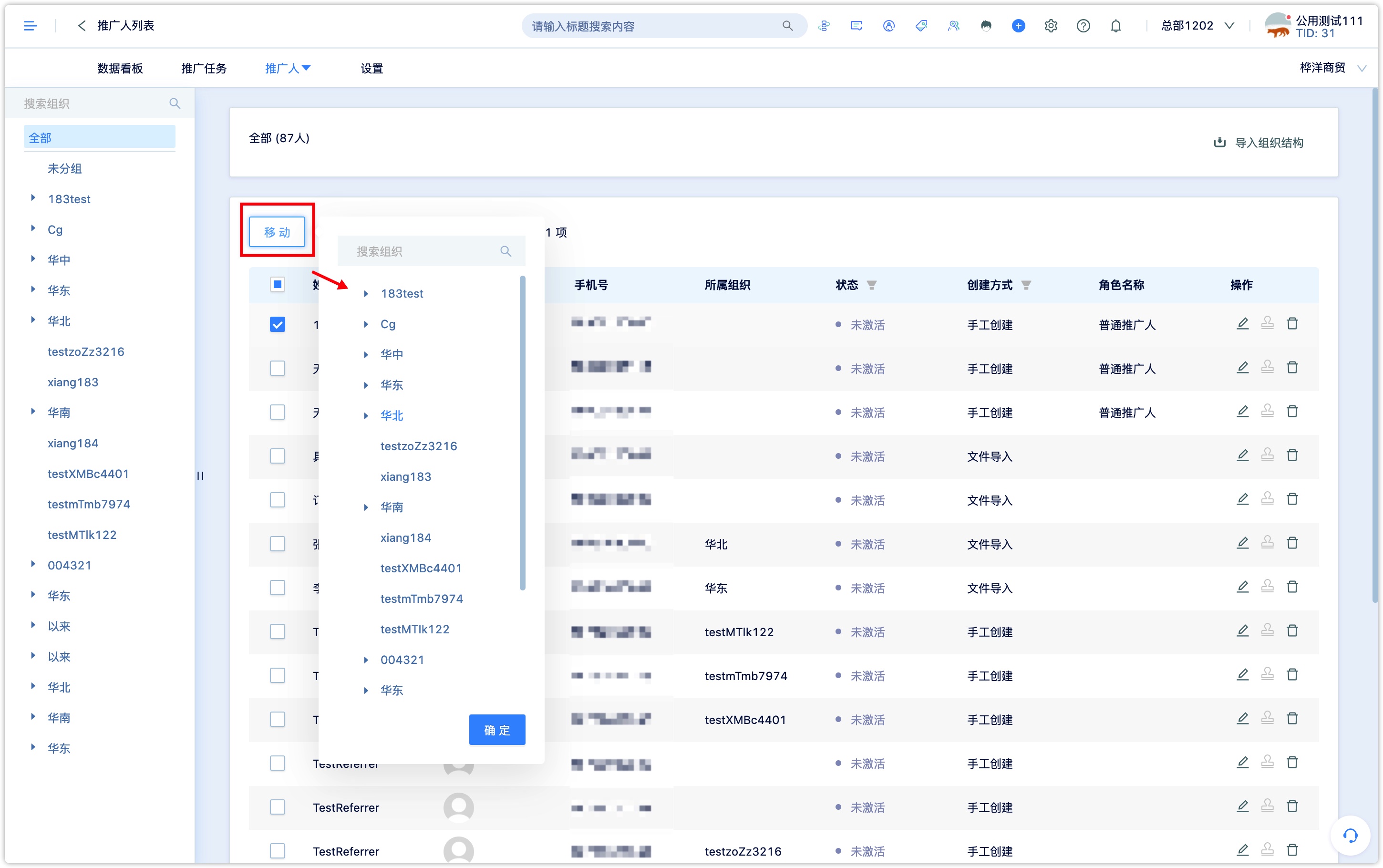Click the 创建方式 column filter icon
This screenshot has width=1383, height=868.
pyautogui.click(x=1026, y=285)
